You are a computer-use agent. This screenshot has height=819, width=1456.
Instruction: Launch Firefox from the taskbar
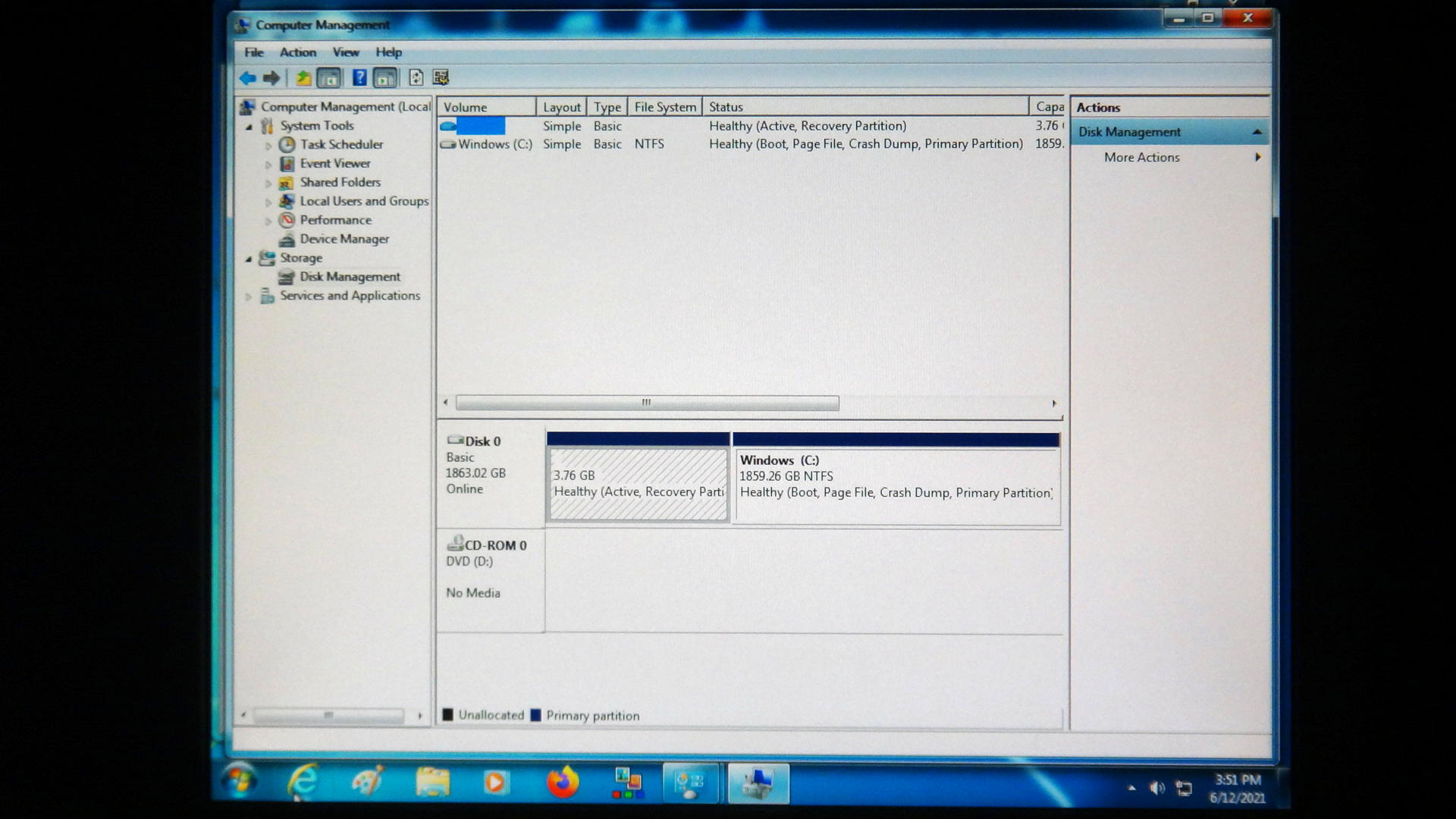563,782
